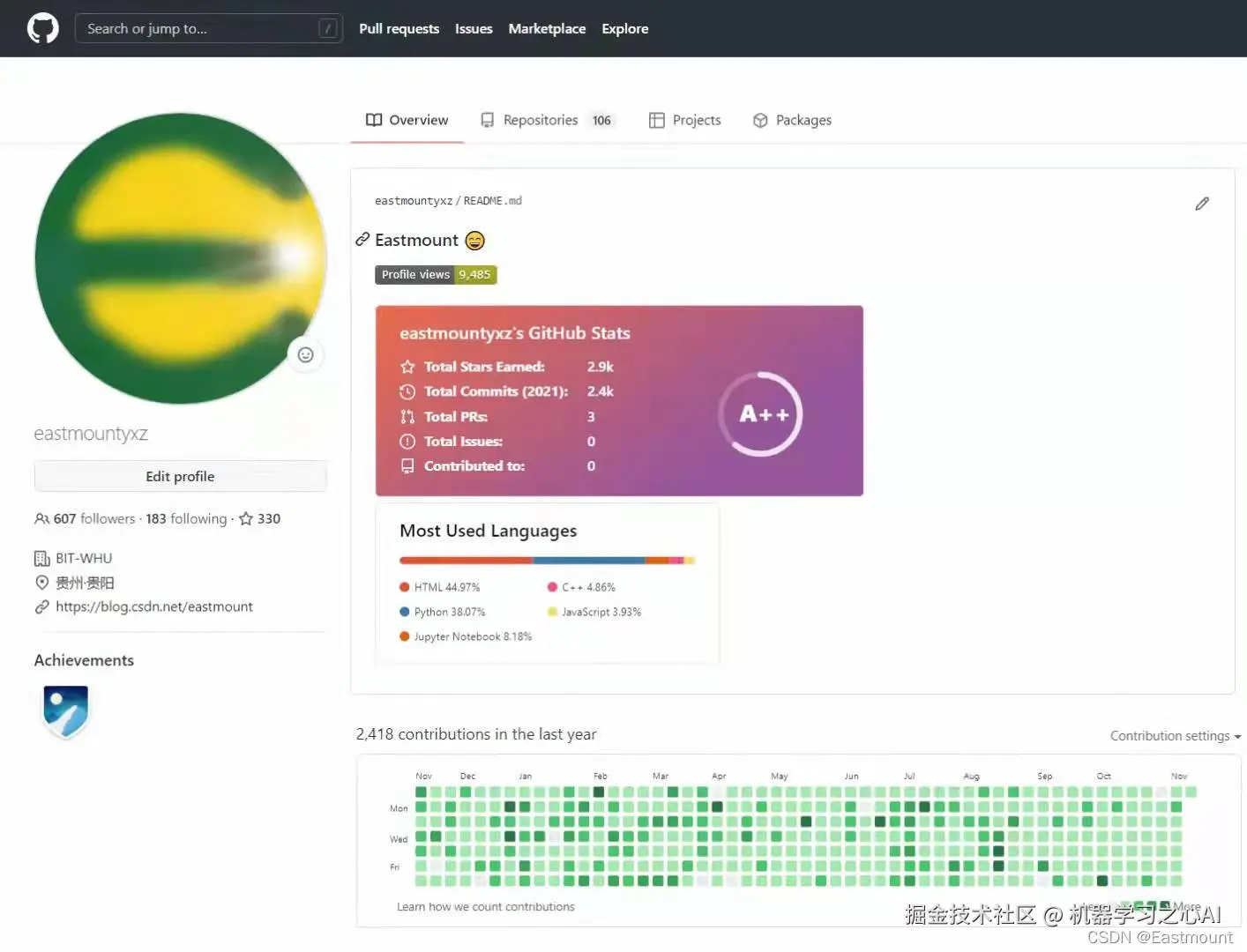1247x952 pixels.
Task: Click the Edit profile button
Action: (x=181, y=476)
